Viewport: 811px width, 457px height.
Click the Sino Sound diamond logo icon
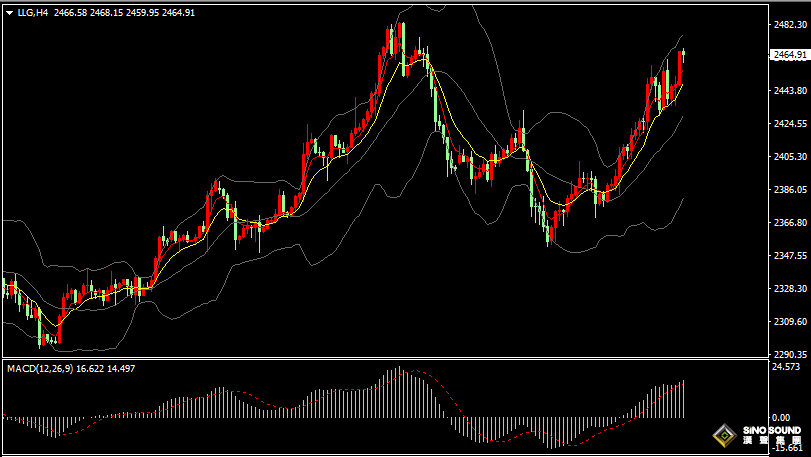724,436
